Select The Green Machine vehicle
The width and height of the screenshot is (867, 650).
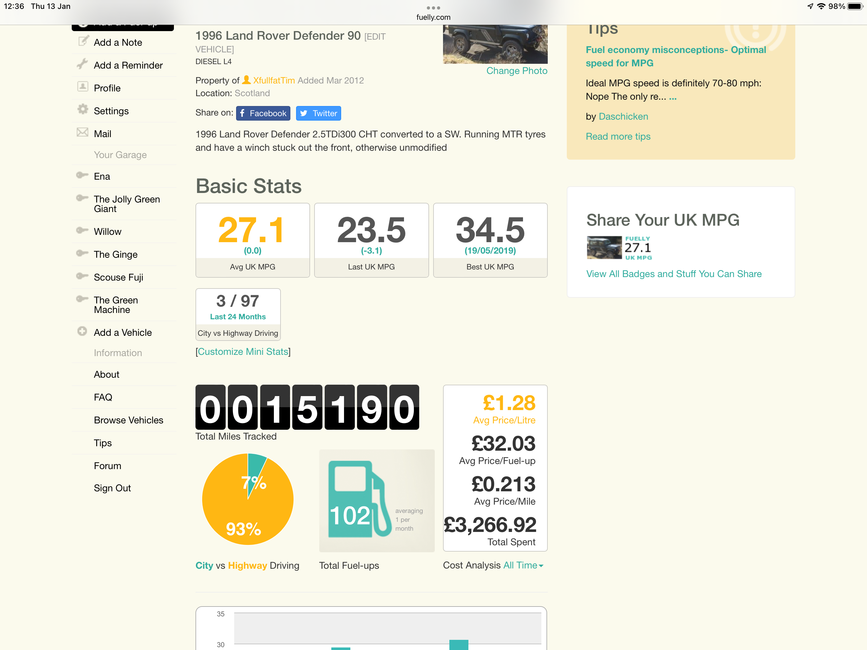116,305
